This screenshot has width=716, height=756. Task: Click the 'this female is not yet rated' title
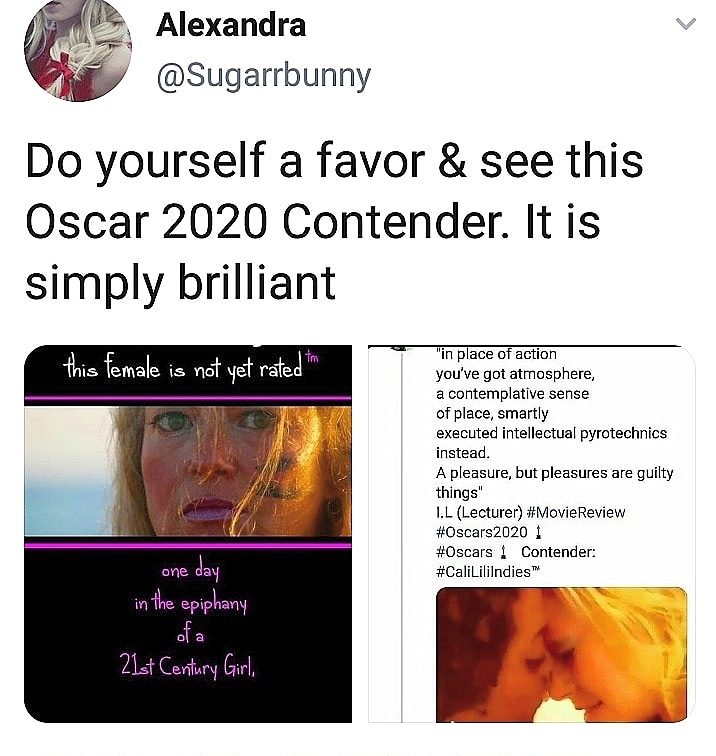click(x=183, y=369)
